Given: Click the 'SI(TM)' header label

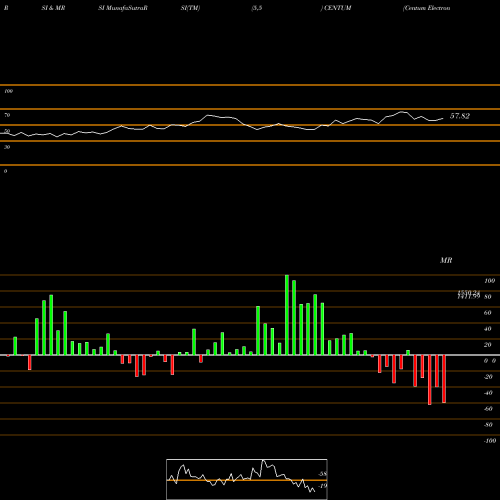Looking at the screenshot, I should tap(190, 8).
